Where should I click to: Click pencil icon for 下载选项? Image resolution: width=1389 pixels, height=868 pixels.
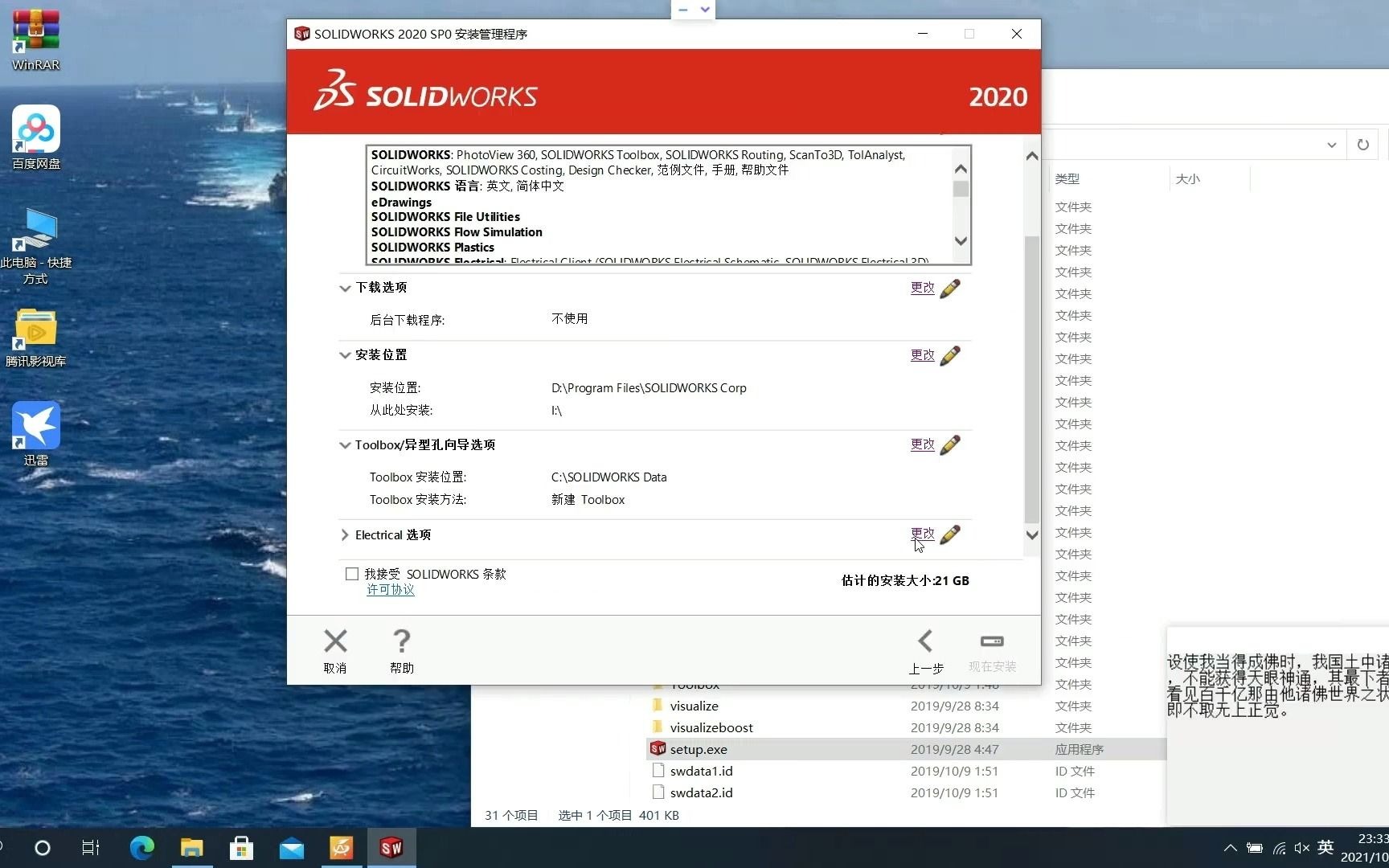click(949, 289)
